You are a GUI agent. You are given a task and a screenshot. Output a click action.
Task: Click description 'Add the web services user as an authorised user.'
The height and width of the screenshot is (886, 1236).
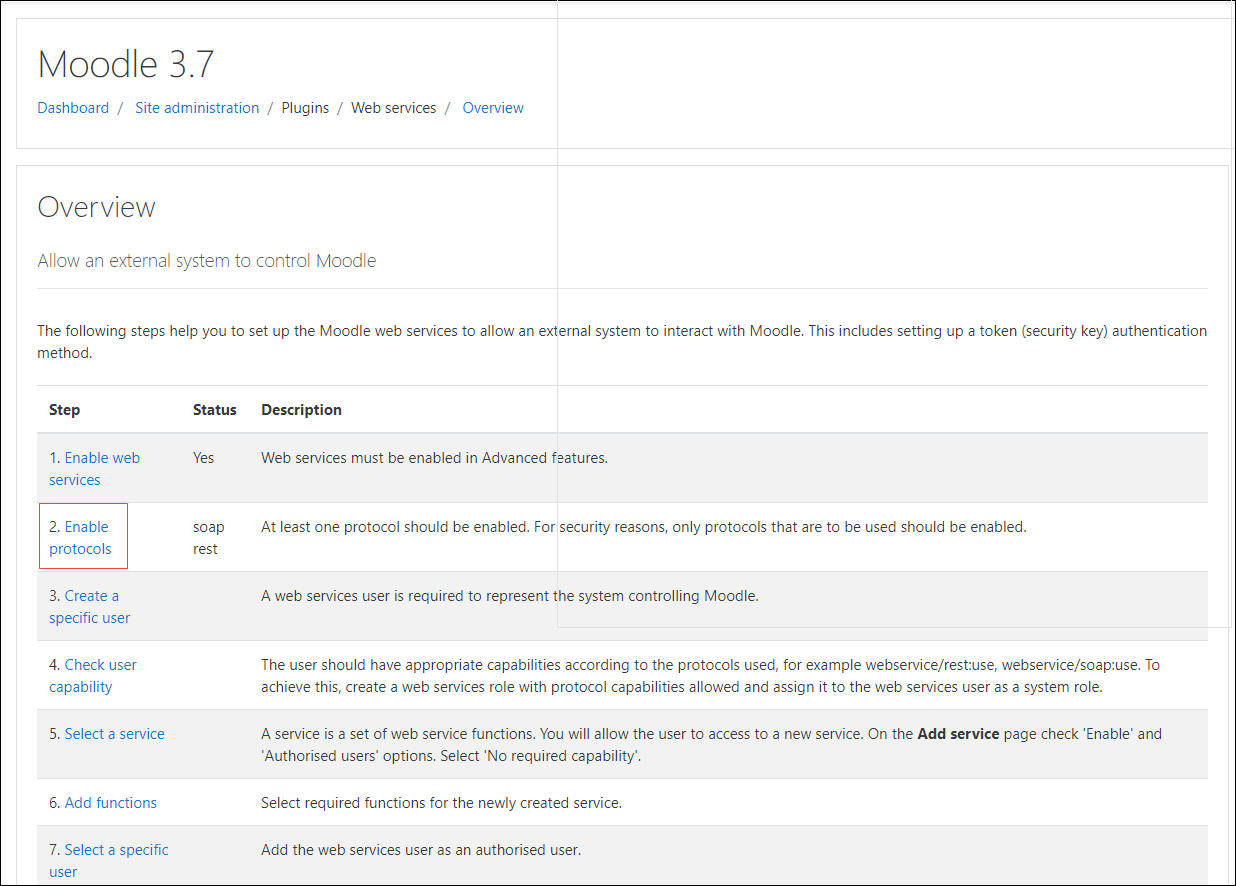pos(421,850)
